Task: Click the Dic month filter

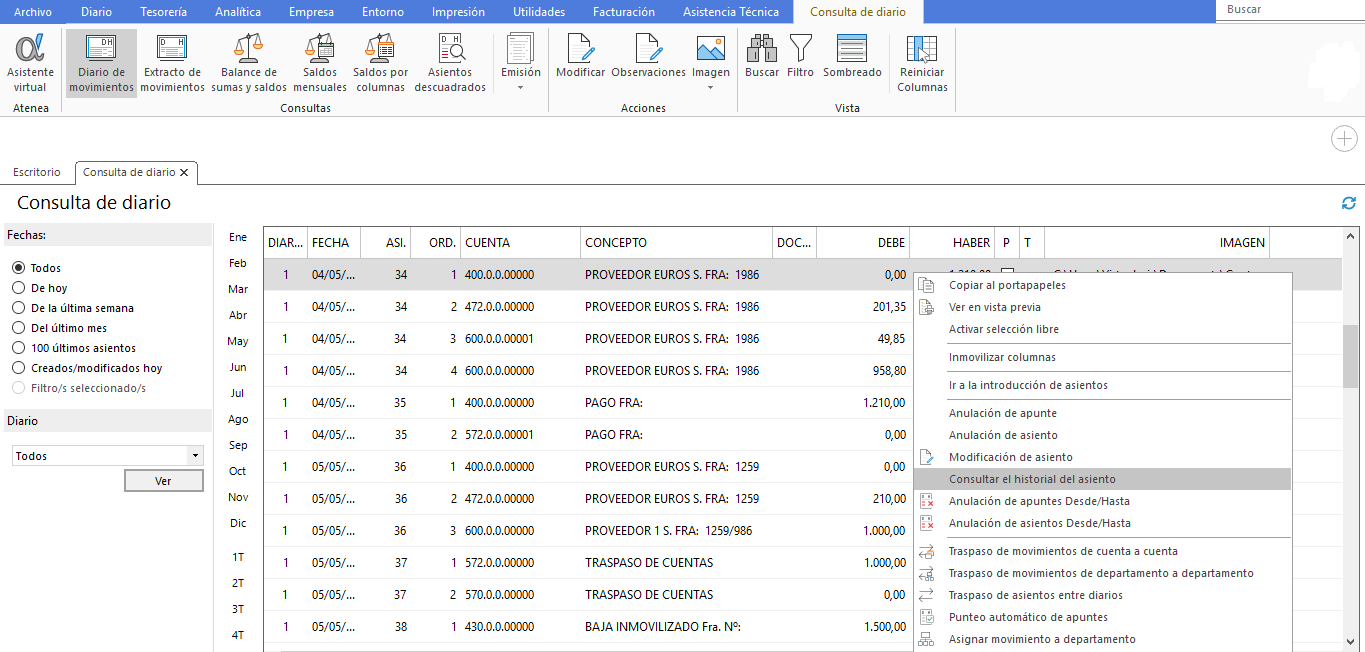Action: click(238, 523)
